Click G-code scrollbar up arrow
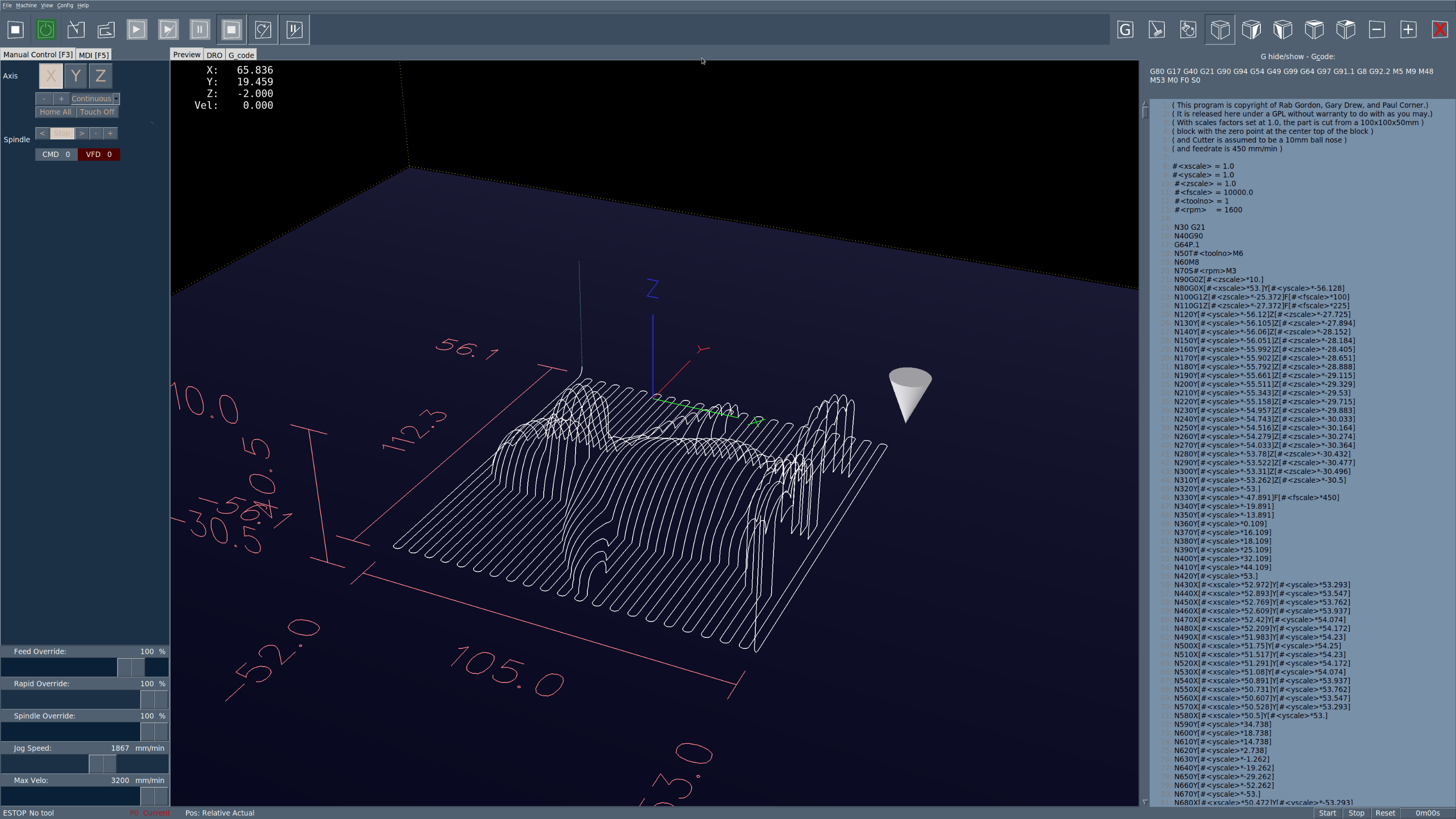This screenshot has width=1456, height=819. (x=1145, y=103)
